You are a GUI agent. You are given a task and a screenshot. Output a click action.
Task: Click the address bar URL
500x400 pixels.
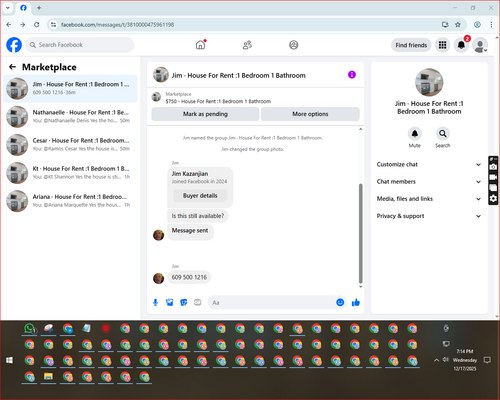(117, 25)
